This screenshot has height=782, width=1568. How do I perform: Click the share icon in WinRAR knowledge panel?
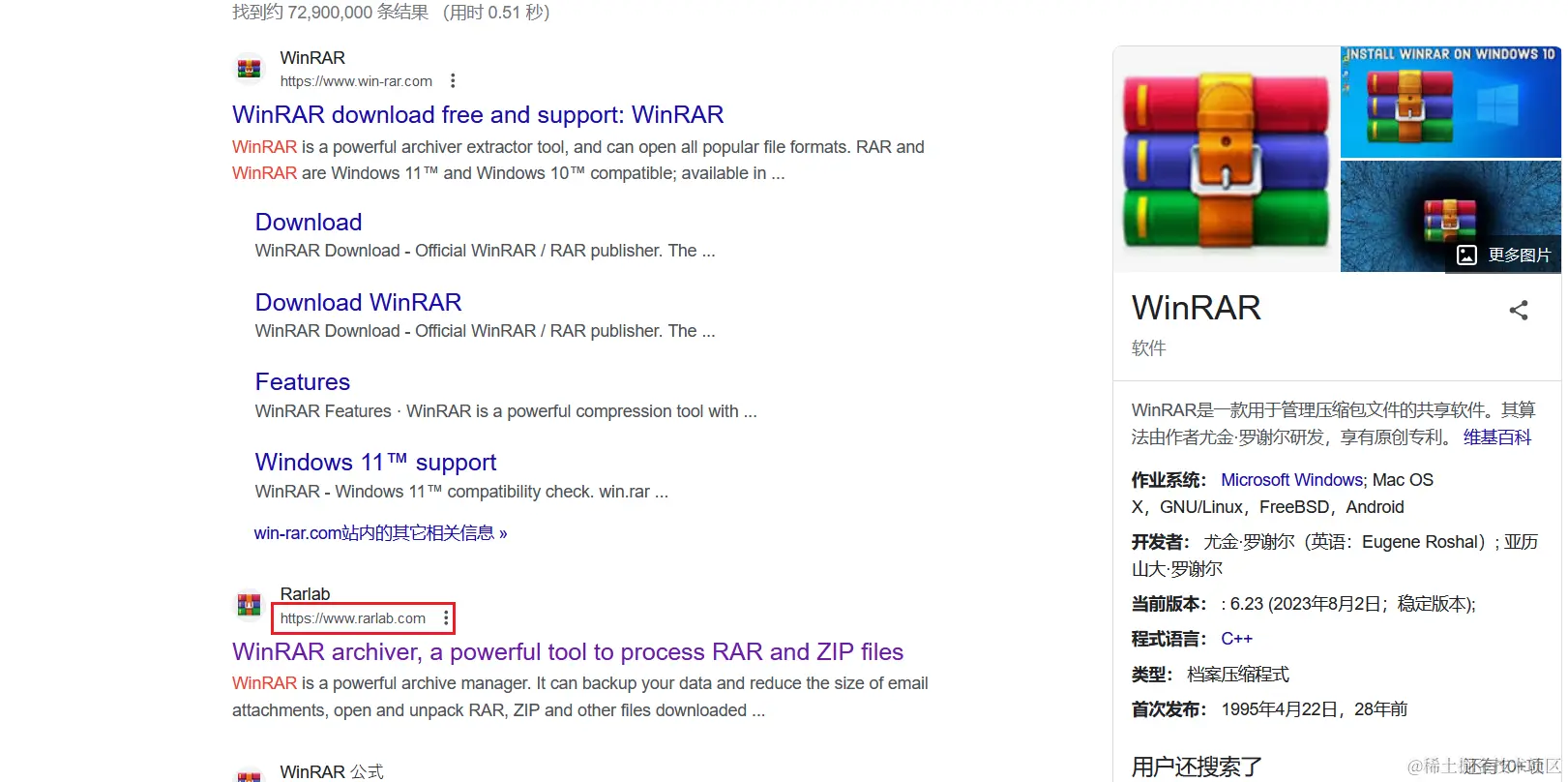[x=1519, y=311]
